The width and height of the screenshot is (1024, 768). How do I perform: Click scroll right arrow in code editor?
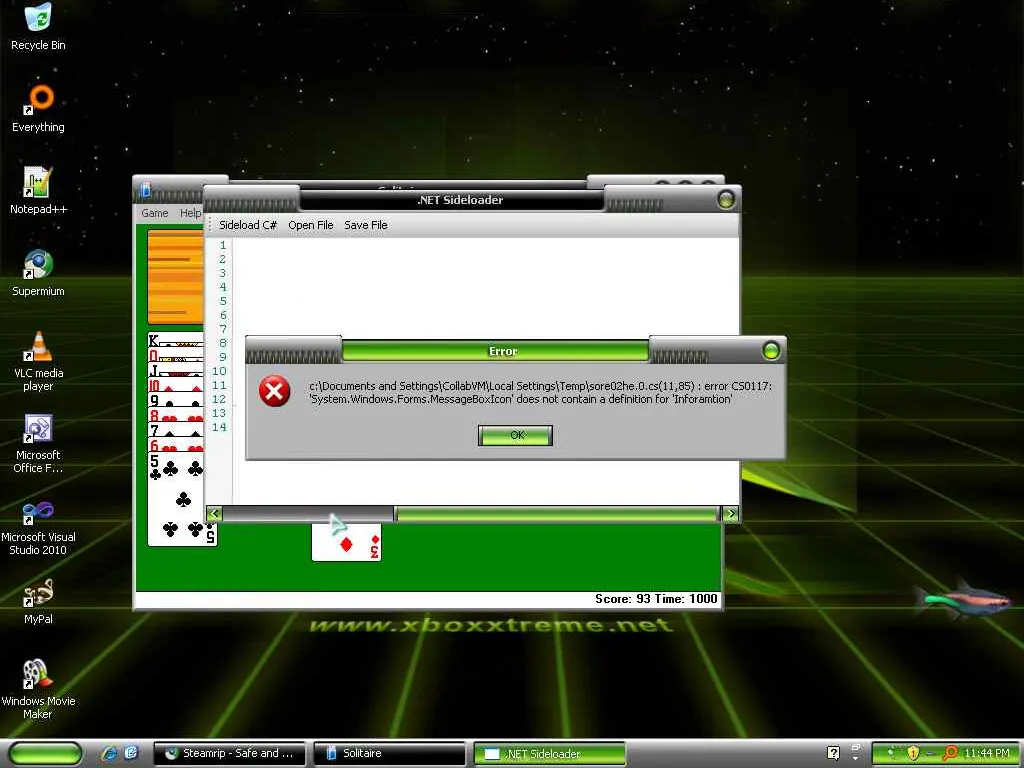(x=731, y=514)
